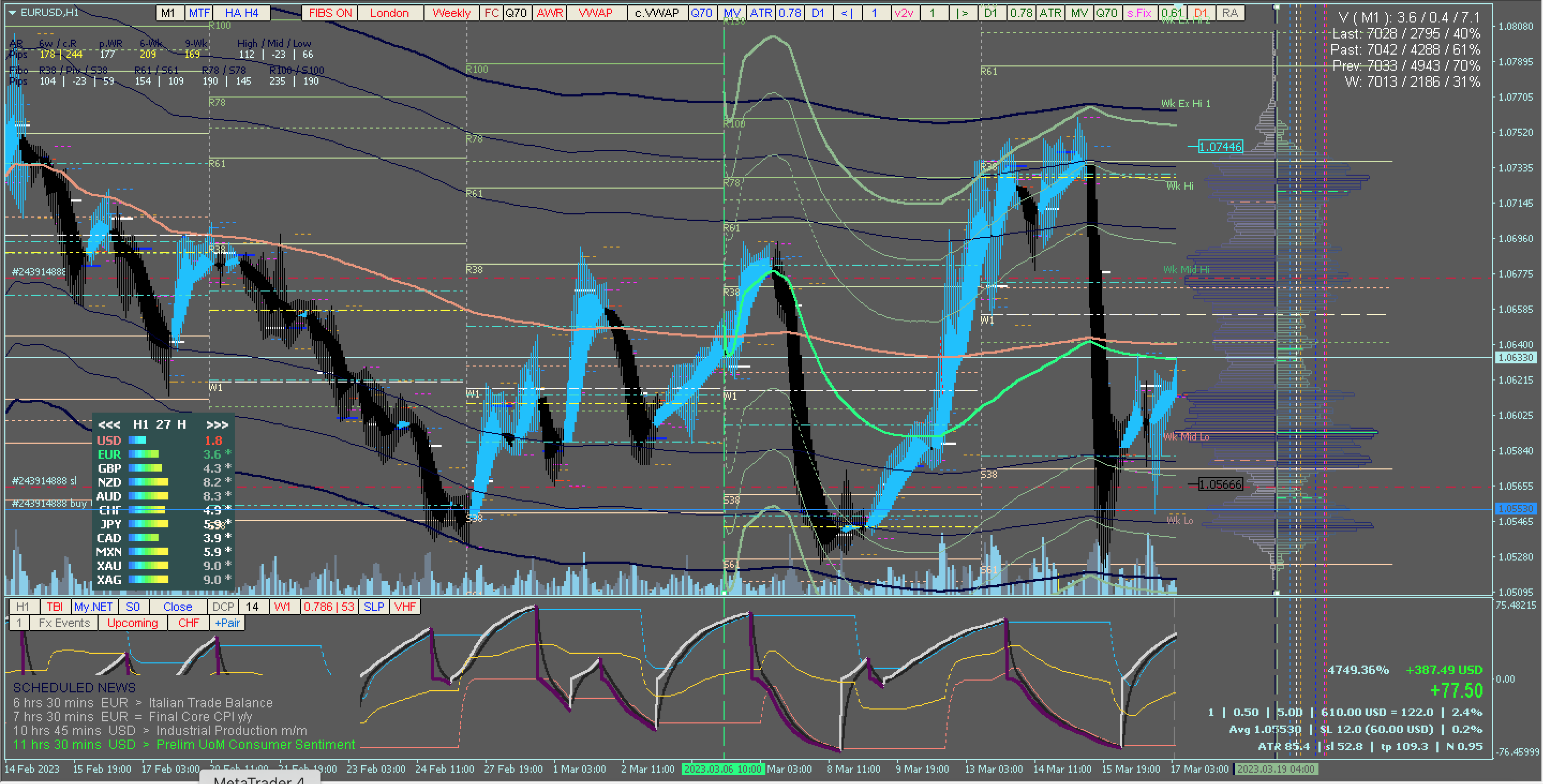This screenshot has width=1543, height=784.
Task: Click the >>> arrow in currency strength panel
Action: tap(217, 424)
